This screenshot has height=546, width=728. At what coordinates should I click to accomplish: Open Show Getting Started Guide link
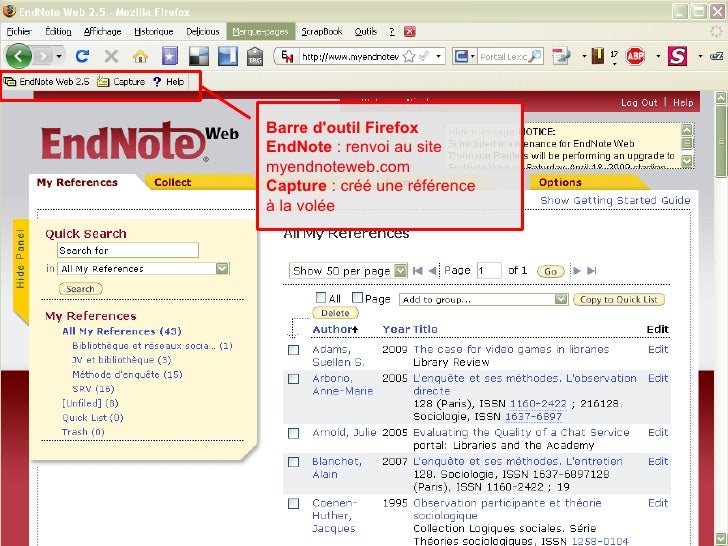click(615, 200)
